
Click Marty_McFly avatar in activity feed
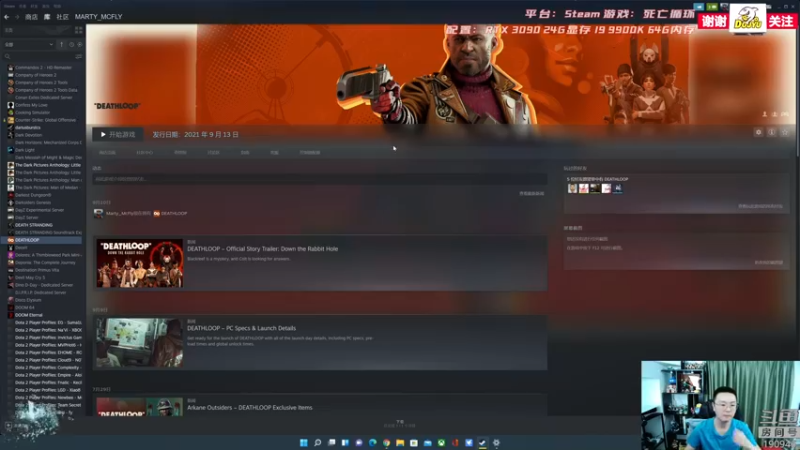(98, 213)
